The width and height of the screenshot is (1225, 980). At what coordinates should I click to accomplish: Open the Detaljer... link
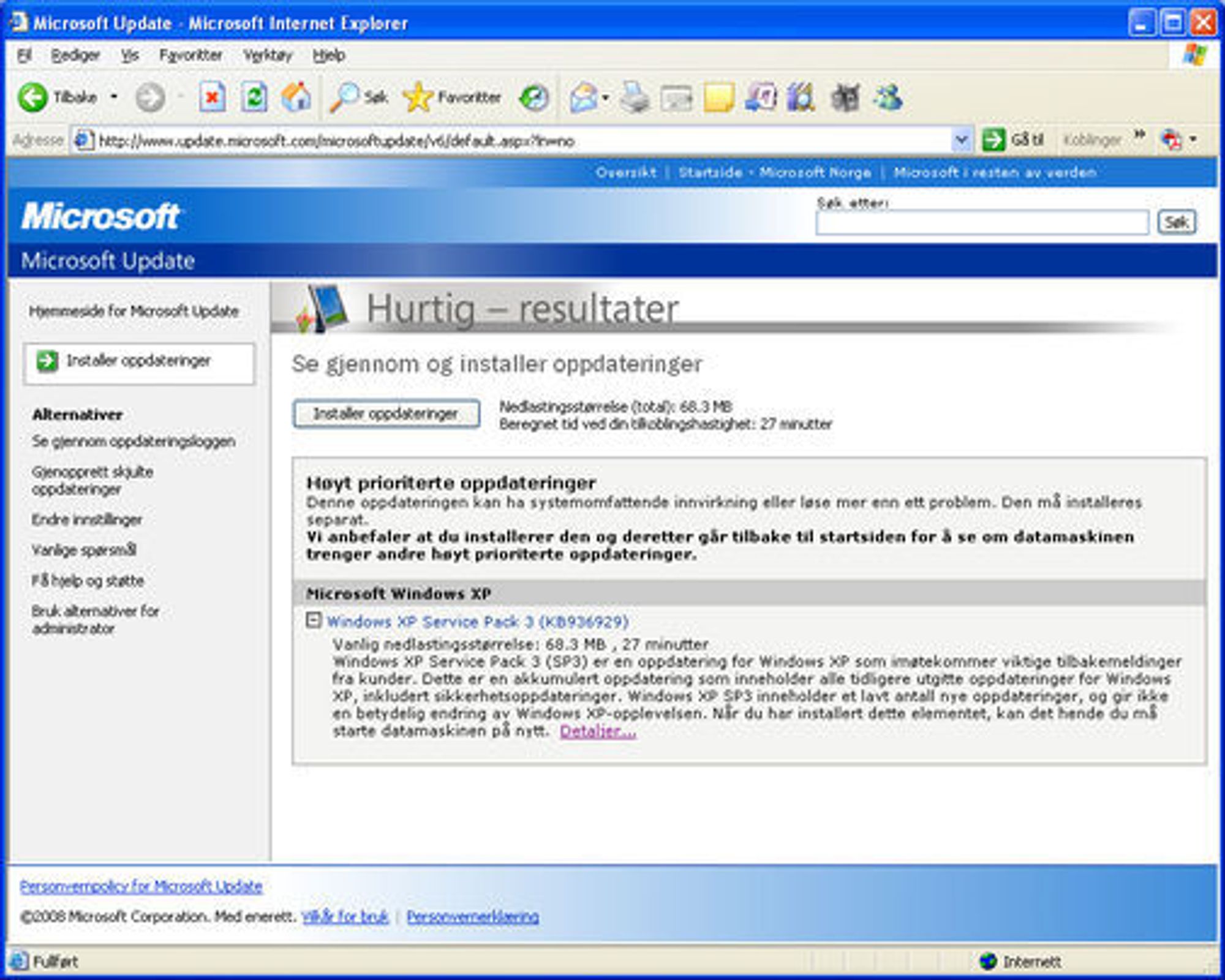click(x=598, y=731)
